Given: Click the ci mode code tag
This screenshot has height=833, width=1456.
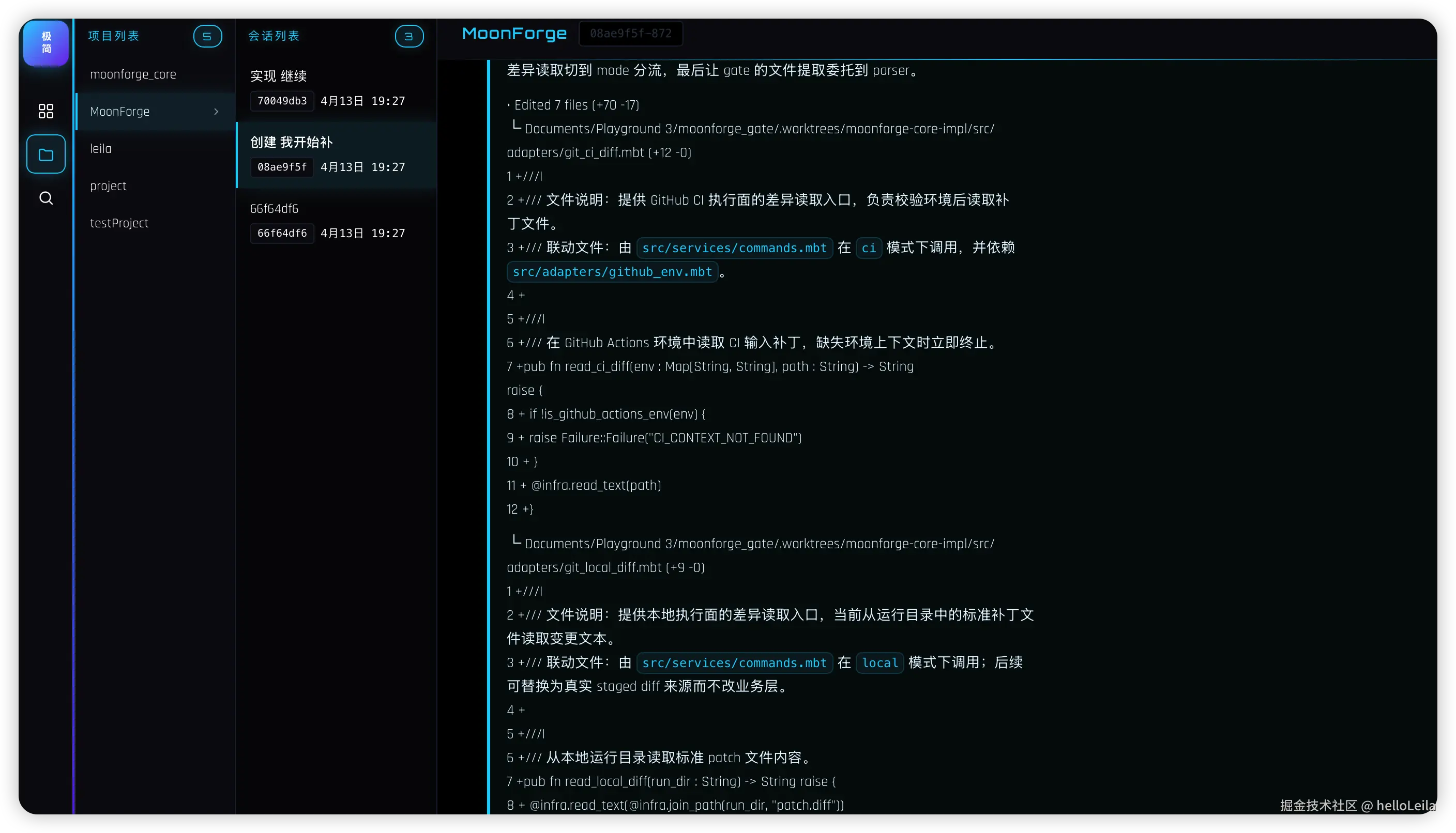Looking at the screenshot, I should [x=868, y=248].
